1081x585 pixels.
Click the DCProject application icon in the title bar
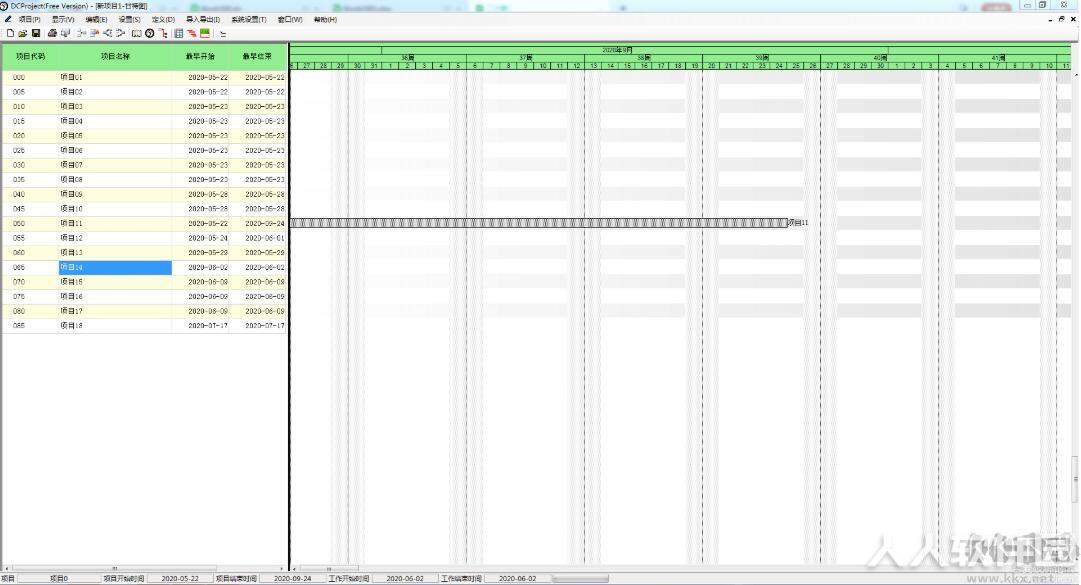click(x=4, y=6)
